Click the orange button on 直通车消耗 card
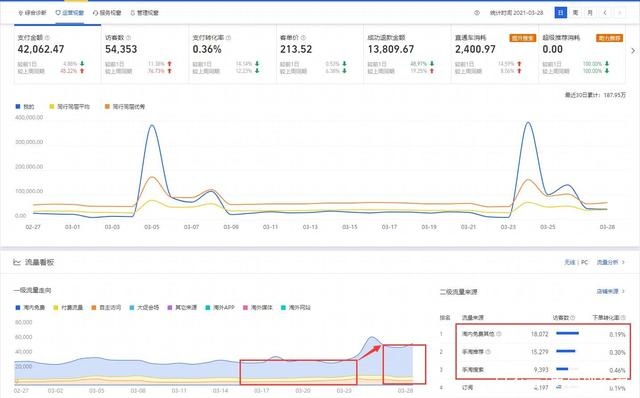Viewport: 640px width, 398px height. pos(522,38)
